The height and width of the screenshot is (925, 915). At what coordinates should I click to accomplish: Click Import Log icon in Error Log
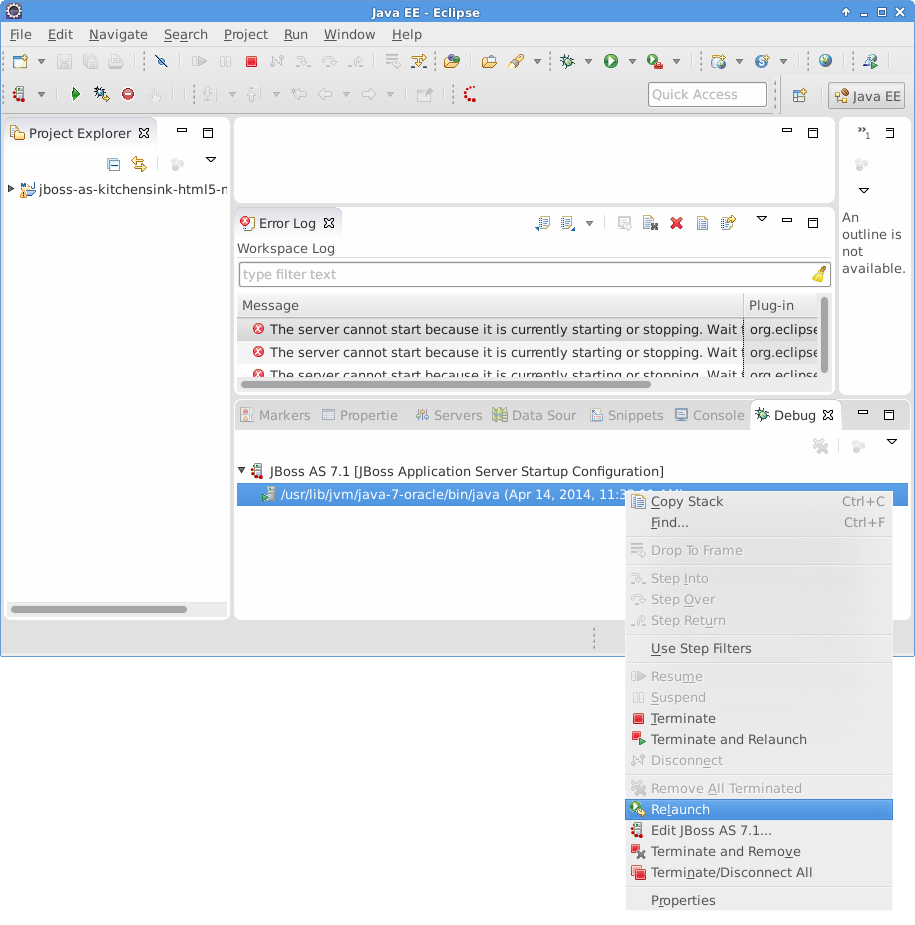[568, 223]
